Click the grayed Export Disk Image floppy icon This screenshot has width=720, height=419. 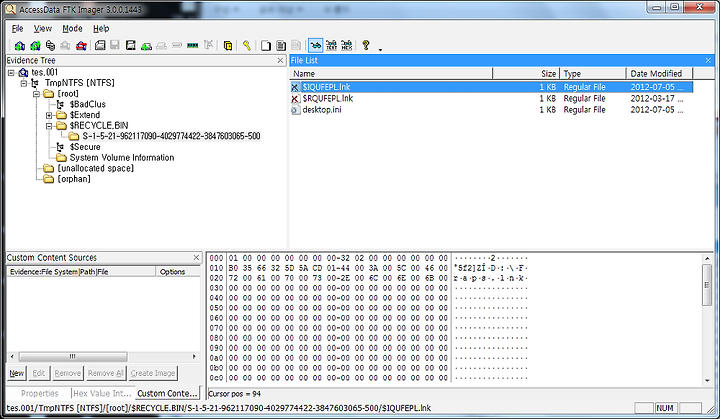click(x=115, y=45)
